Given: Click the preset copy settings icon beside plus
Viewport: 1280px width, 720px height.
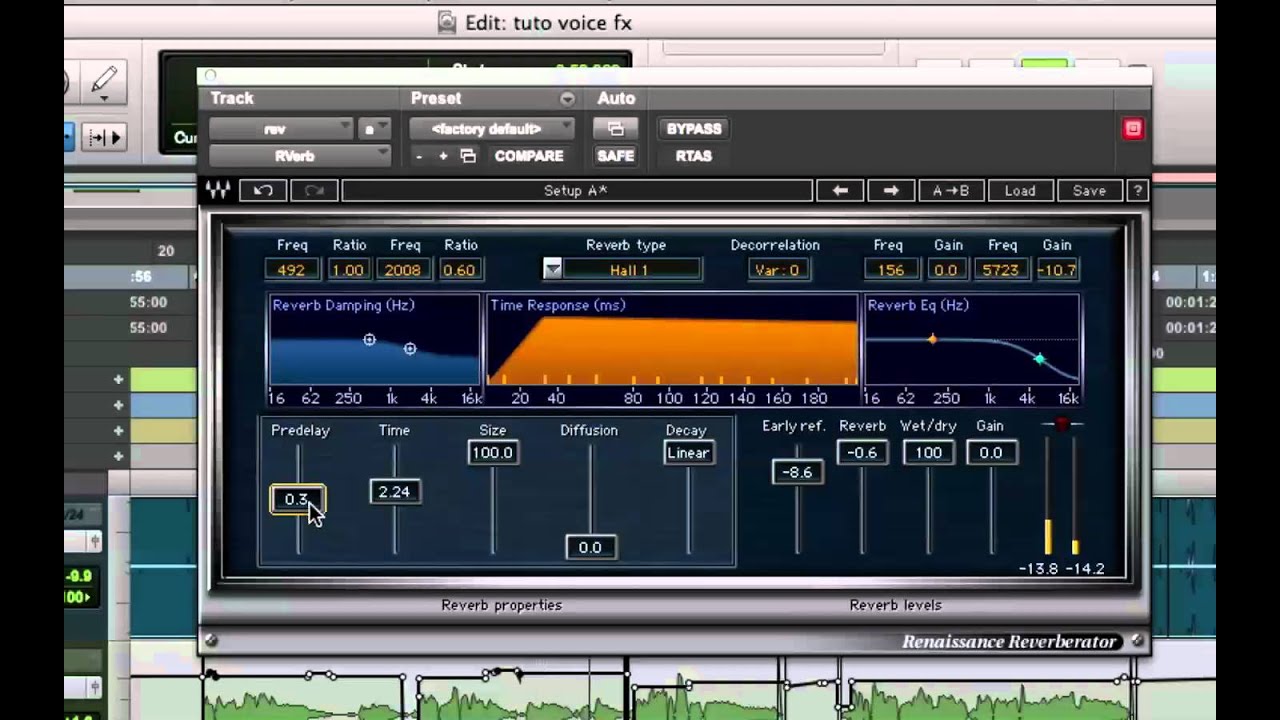Looking at the screenshot, I should [x=467, y=156].
